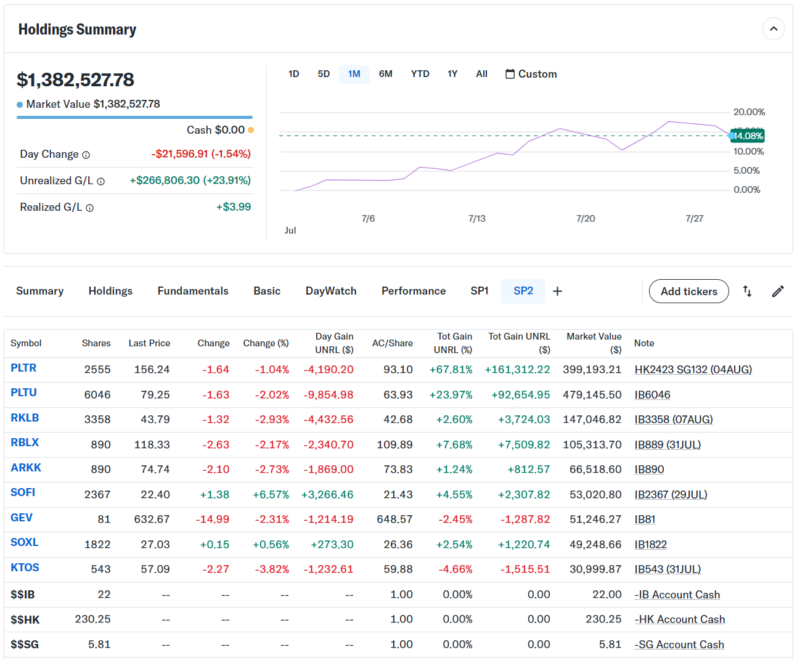Click the 14.08% chart value marker

(x=748, y=136)
